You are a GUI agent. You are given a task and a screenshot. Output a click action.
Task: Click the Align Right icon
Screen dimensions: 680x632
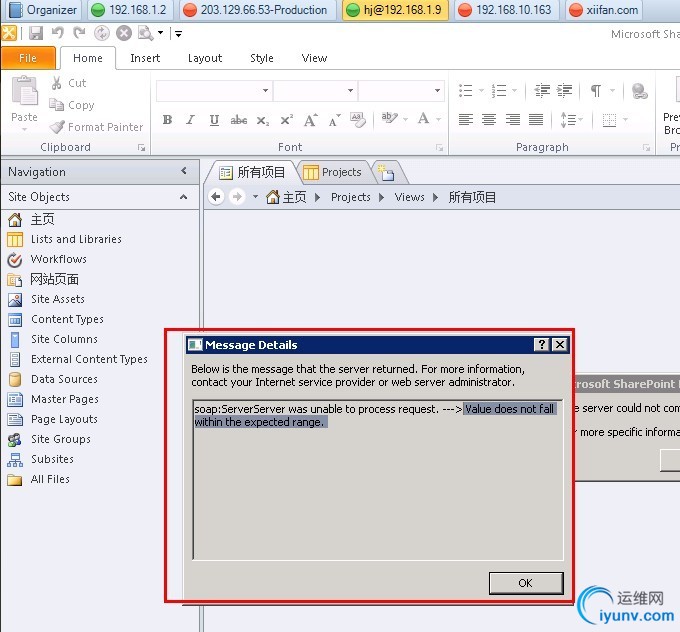(513, 119)
